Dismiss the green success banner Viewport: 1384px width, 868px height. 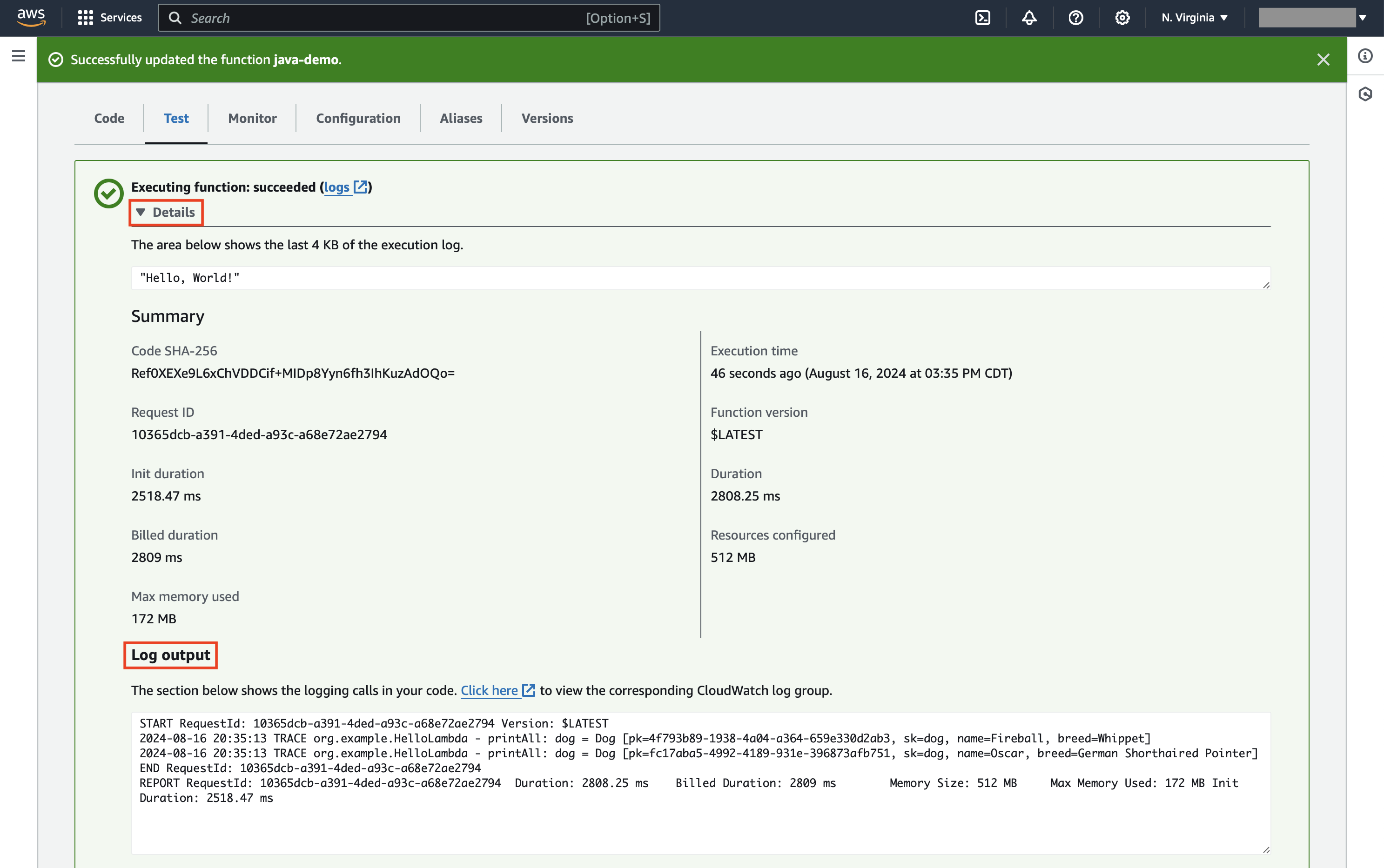tap(1324, 59)
